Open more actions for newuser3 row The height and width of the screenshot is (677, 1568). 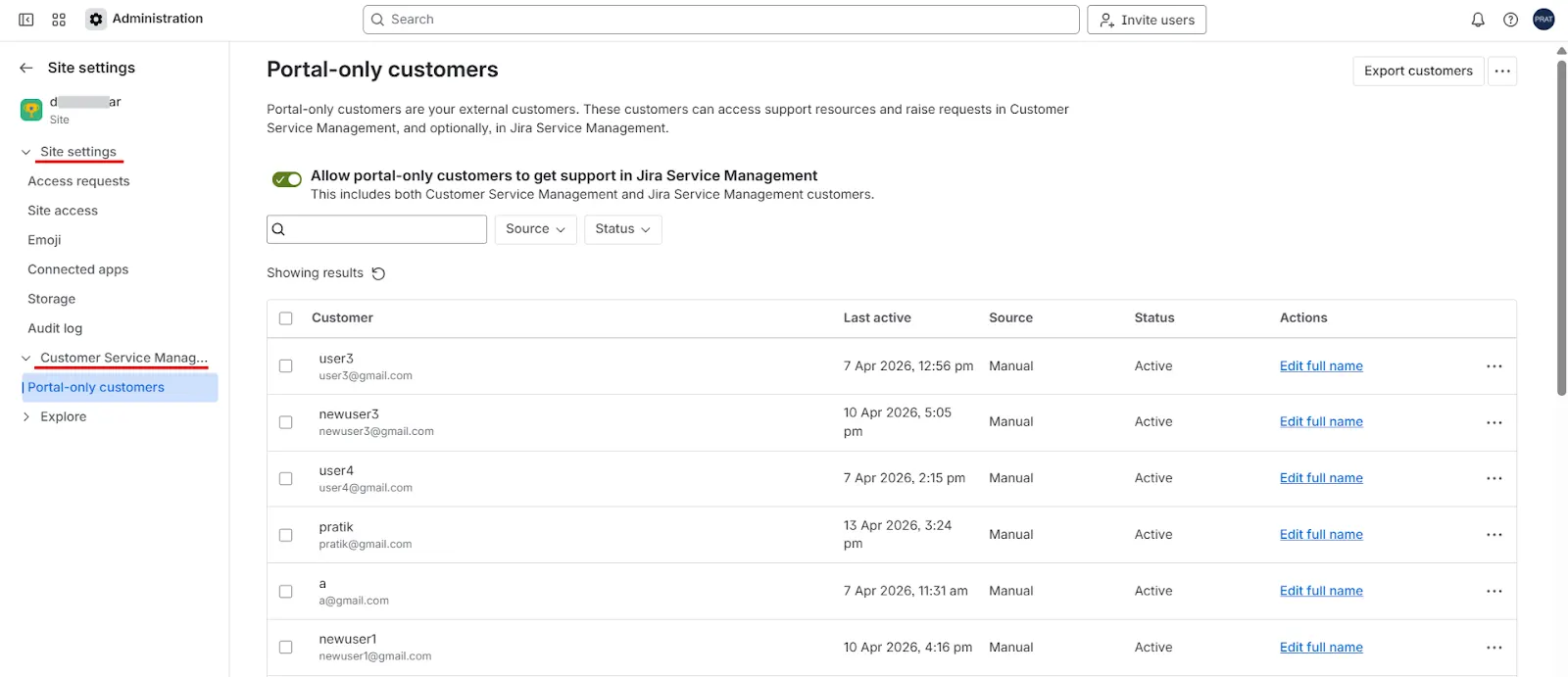point(1494,422)
